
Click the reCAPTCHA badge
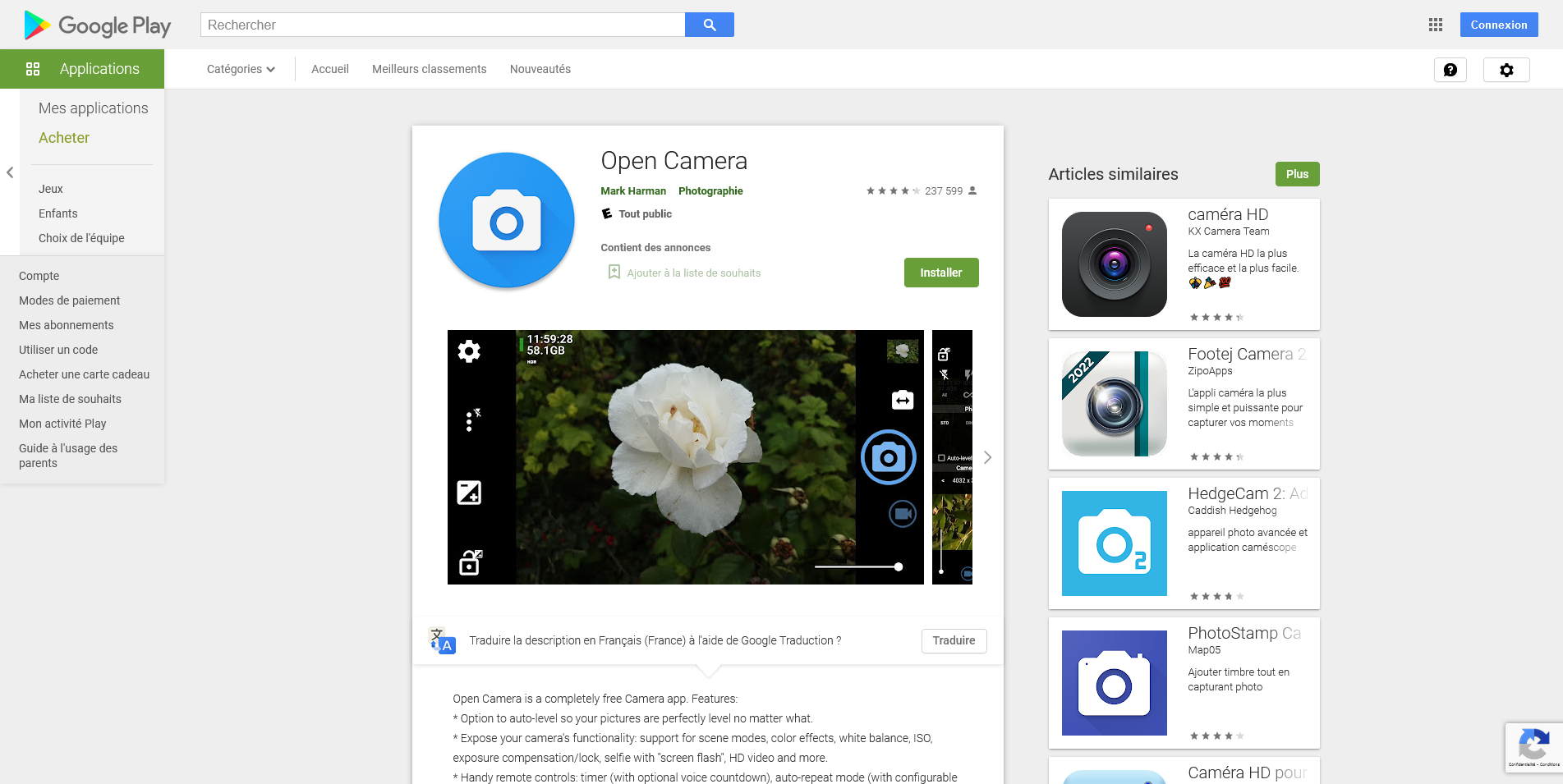pos(1533,747)
